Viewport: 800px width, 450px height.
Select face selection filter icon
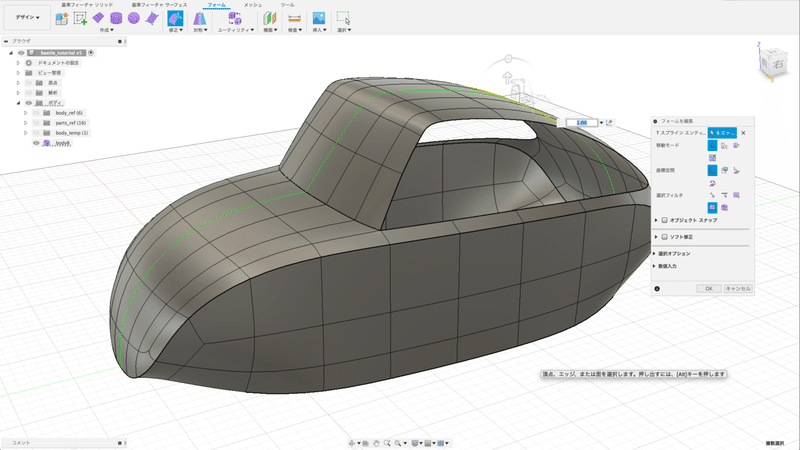(x=736, y=195)
